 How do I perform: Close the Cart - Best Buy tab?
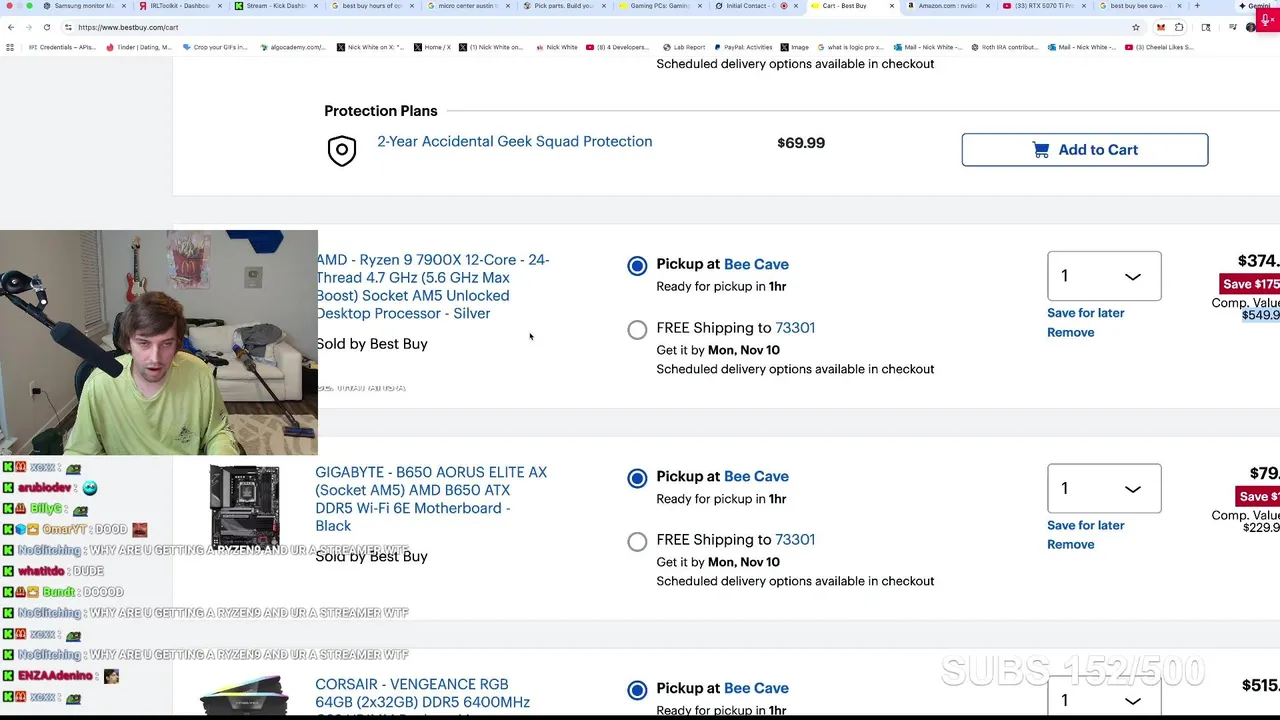pos(892,6)
